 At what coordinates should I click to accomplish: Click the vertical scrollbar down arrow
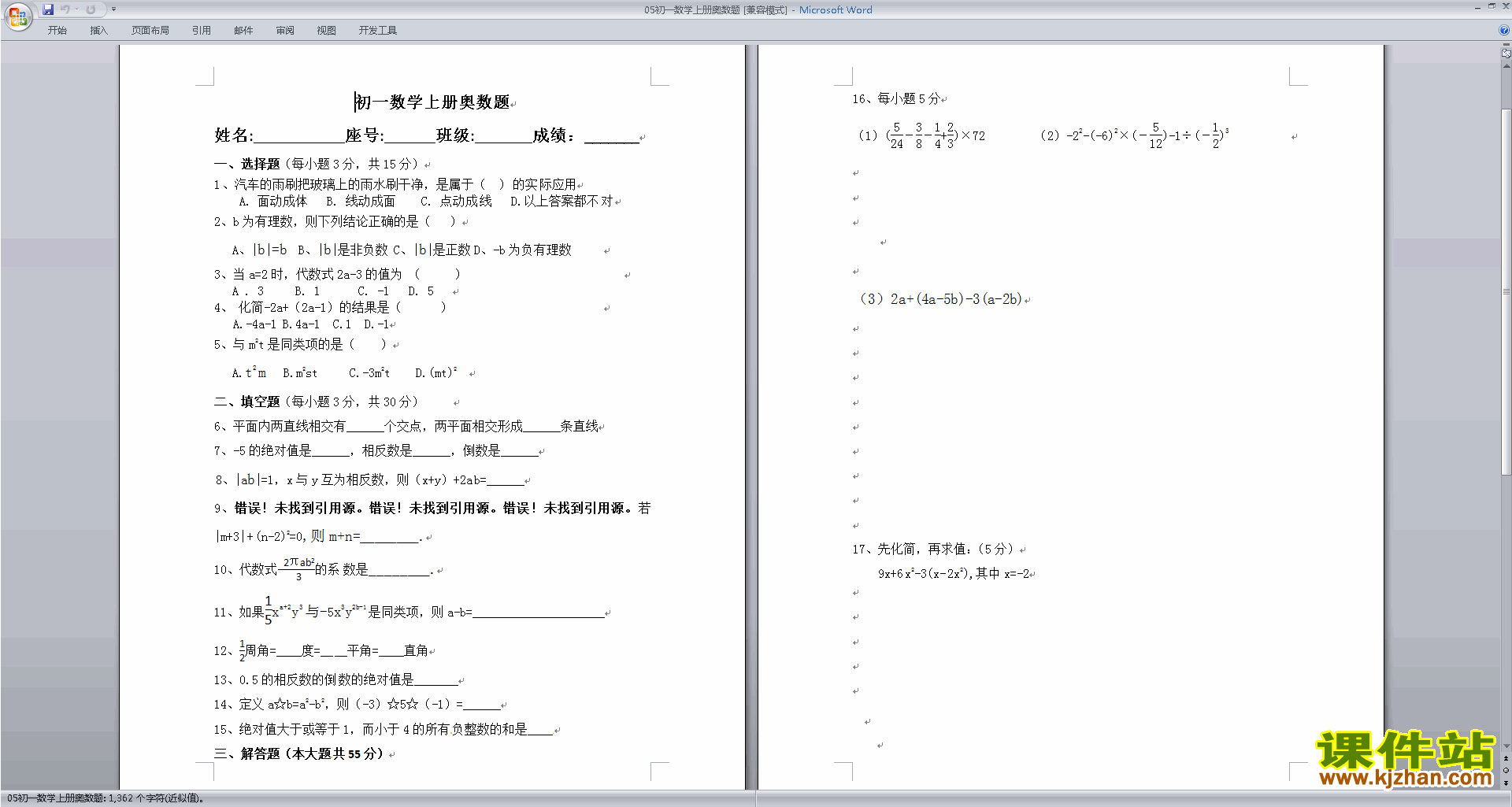pos(1506,746)
